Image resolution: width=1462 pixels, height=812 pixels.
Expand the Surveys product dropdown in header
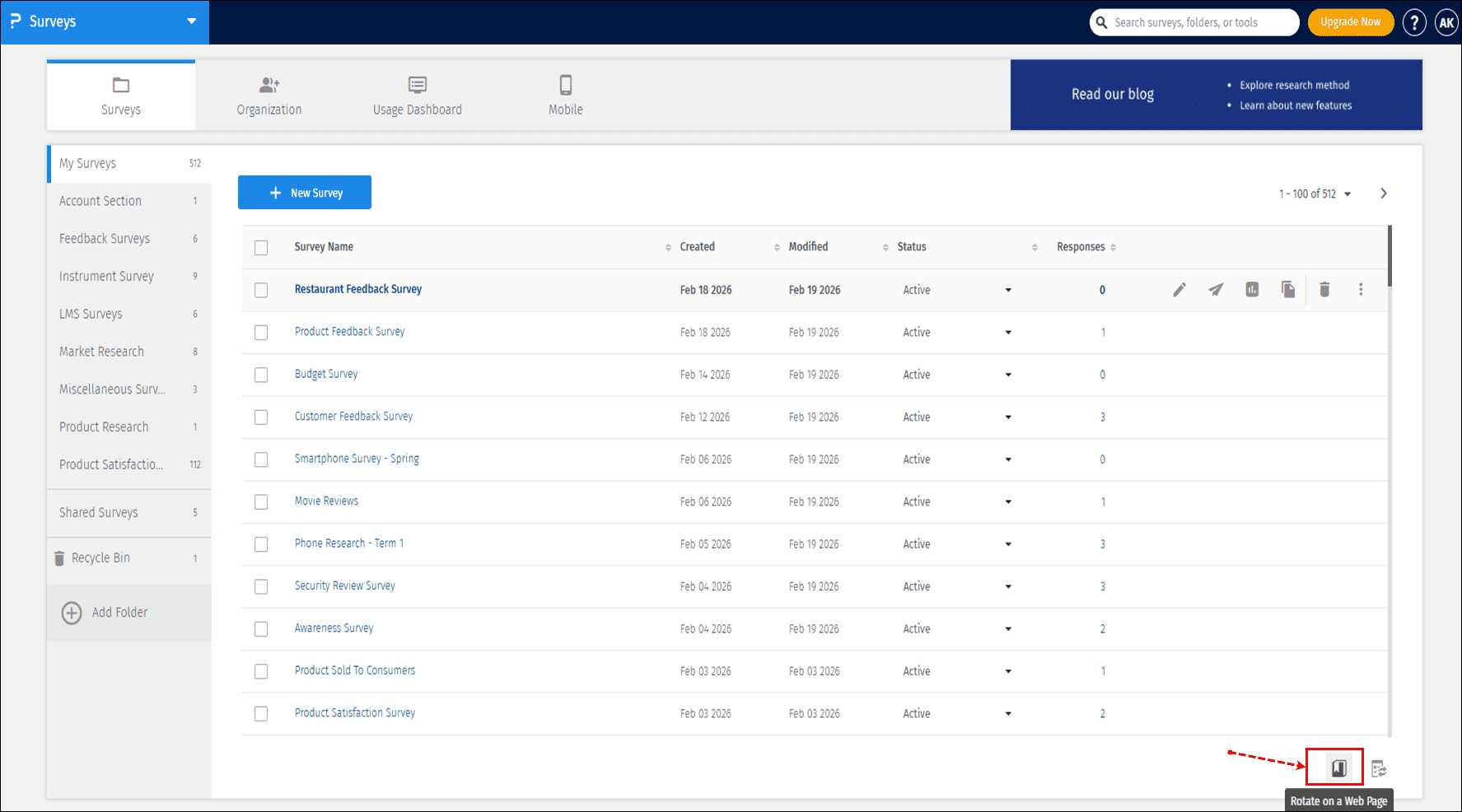tap(191, 21)
